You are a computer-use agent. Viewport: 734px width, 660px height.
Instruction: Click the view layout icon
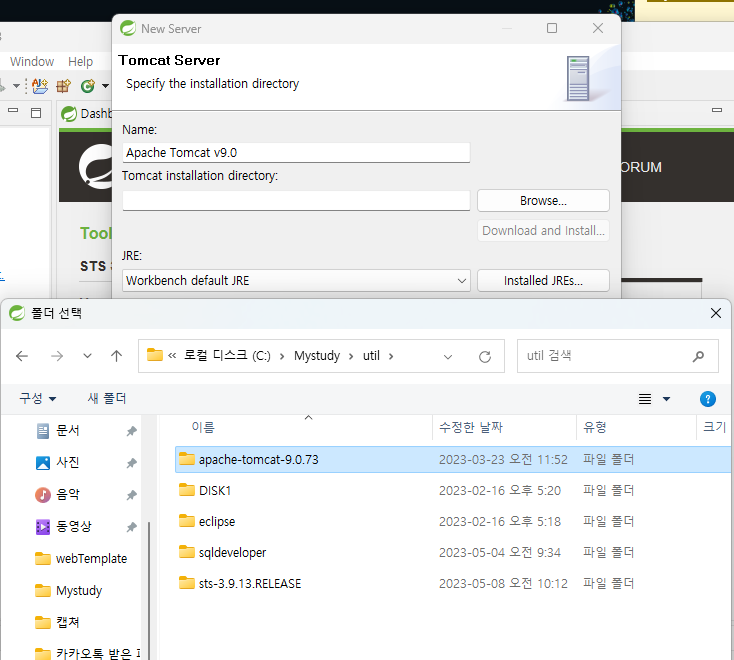pos(645,399)
